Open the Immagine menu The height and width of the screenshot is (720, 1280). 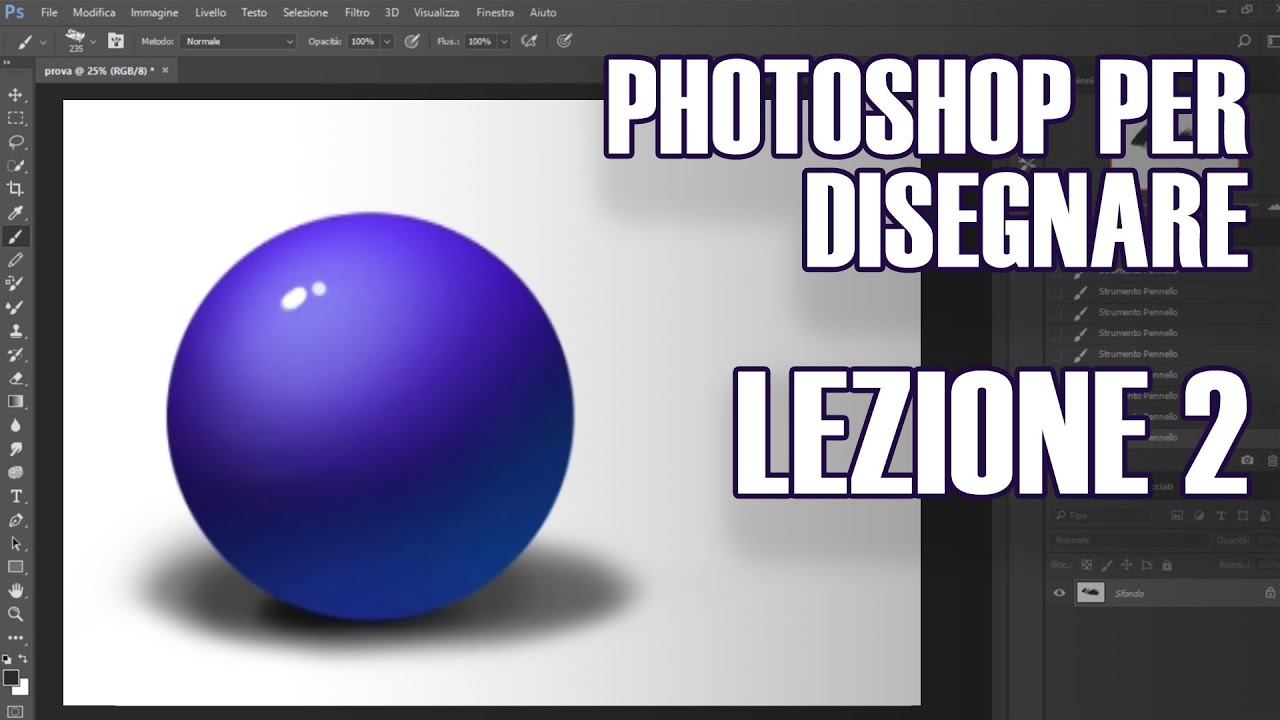pos(154,13)
